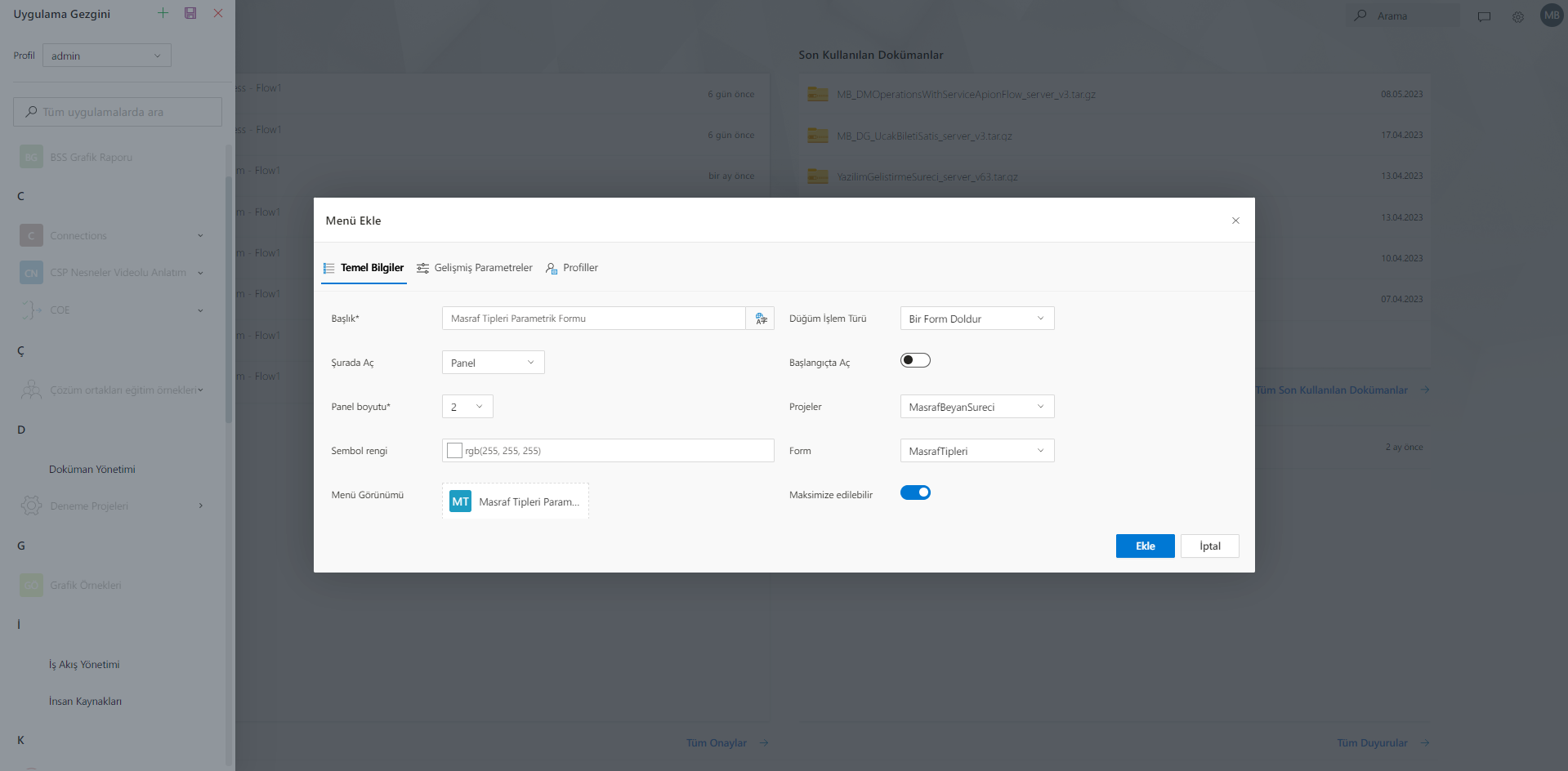Click the Ekle button
1568x771 pixels.
tap(1146, 546)
